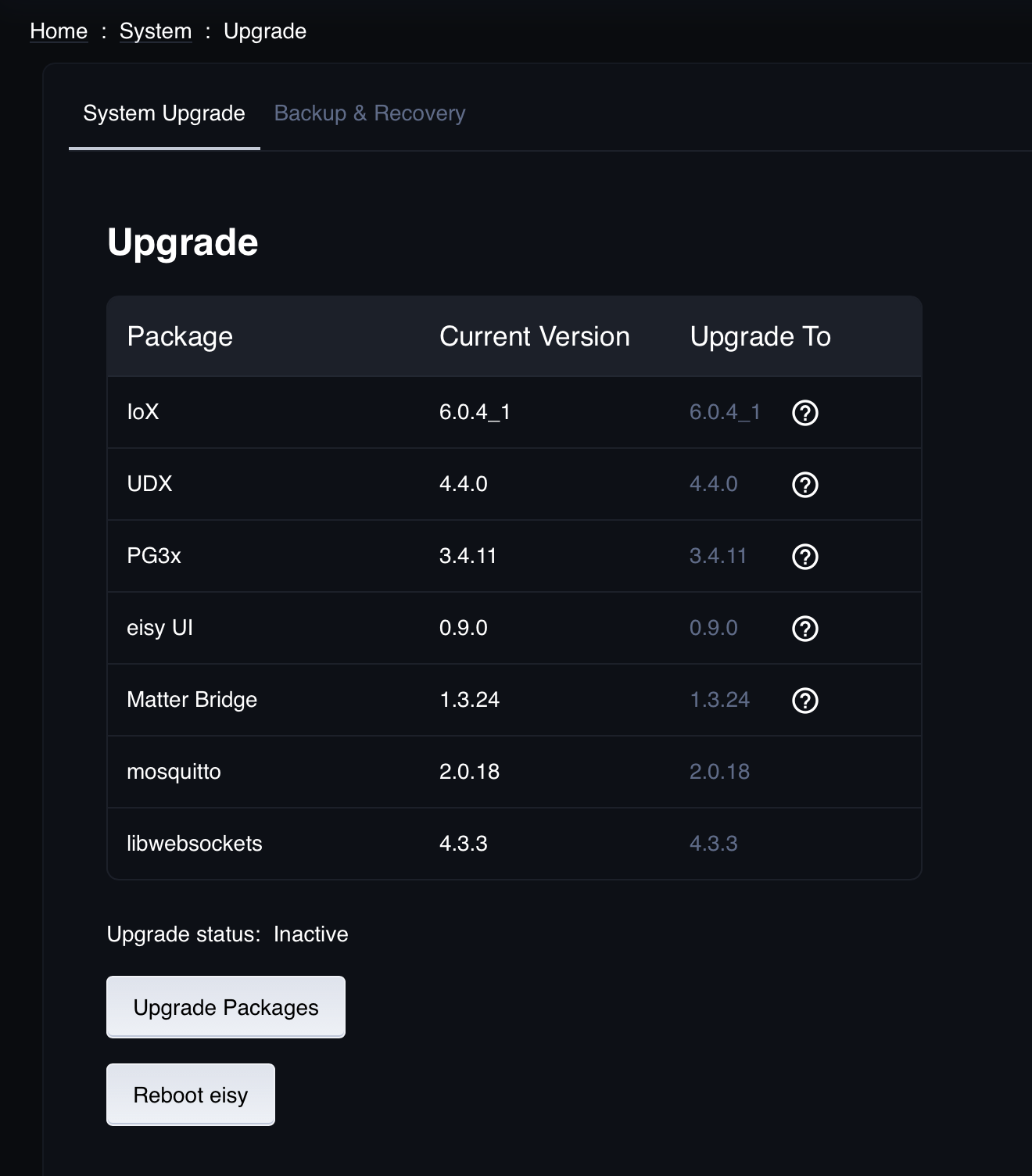Click the question mark beside PG3x
Viewport: 1032px width, 1176px height.
pos(804,557)
